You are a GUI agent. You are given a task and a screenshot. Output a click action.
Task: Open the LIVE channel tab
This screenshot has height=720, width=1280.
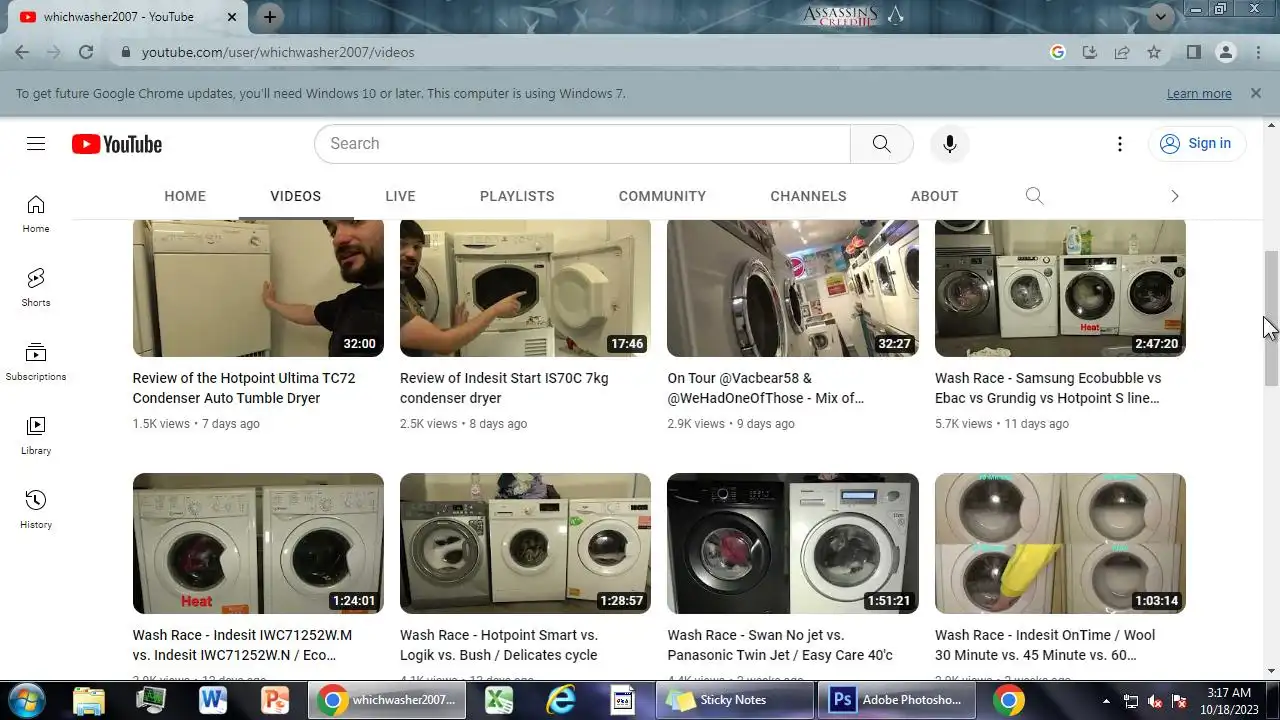click(x=400, y=196)
